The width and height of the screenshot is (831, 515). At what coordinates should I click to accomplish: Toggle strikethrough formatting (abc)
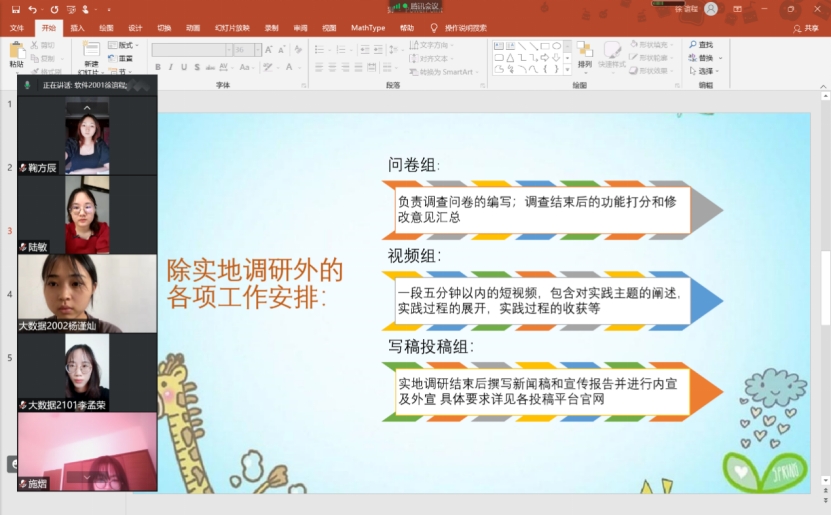[x=210, y=67]
